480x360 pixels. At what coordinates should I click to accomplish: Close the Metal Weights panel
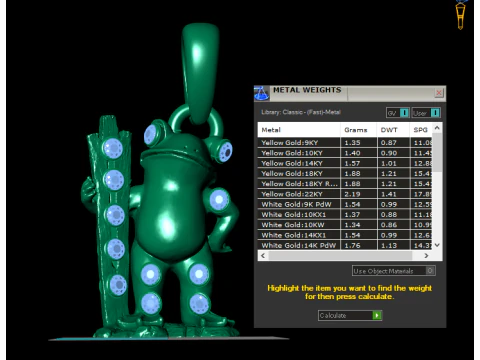[x=439, y=93]
